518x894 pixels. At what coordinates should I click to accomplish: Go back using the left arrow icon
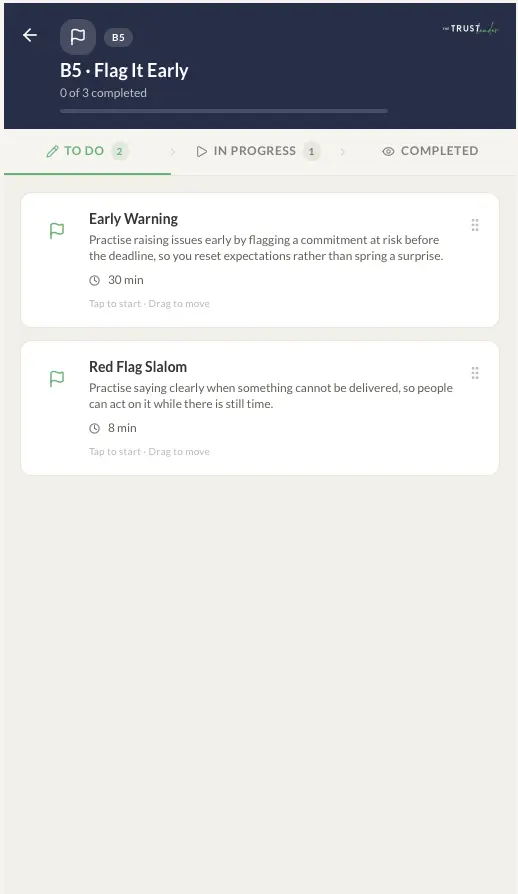click(x=30, y=35)
